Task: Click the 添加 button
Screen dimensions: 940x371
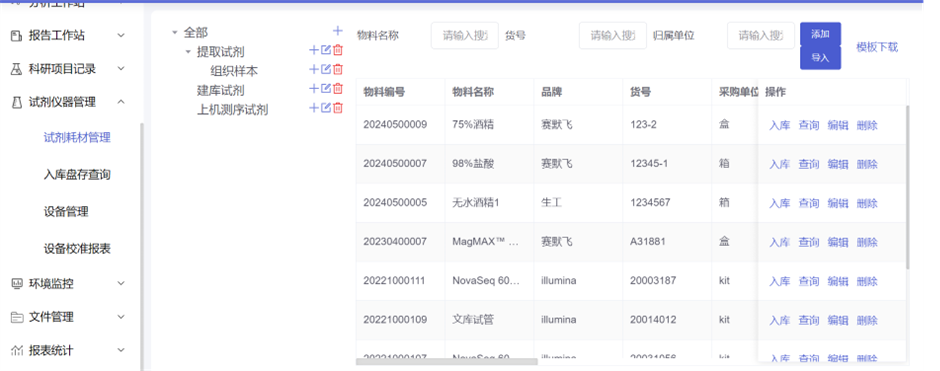Action: [820, 34]
